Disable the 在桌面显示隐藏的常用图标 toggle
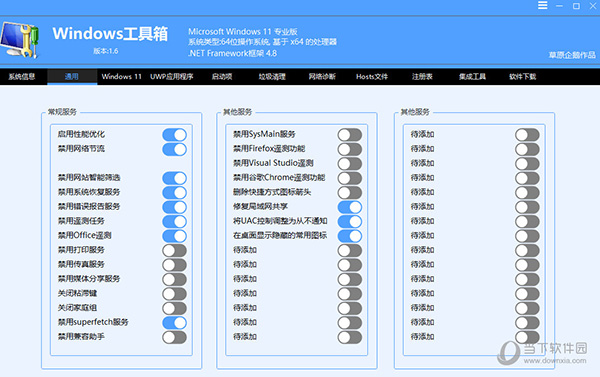 [350, 236]
